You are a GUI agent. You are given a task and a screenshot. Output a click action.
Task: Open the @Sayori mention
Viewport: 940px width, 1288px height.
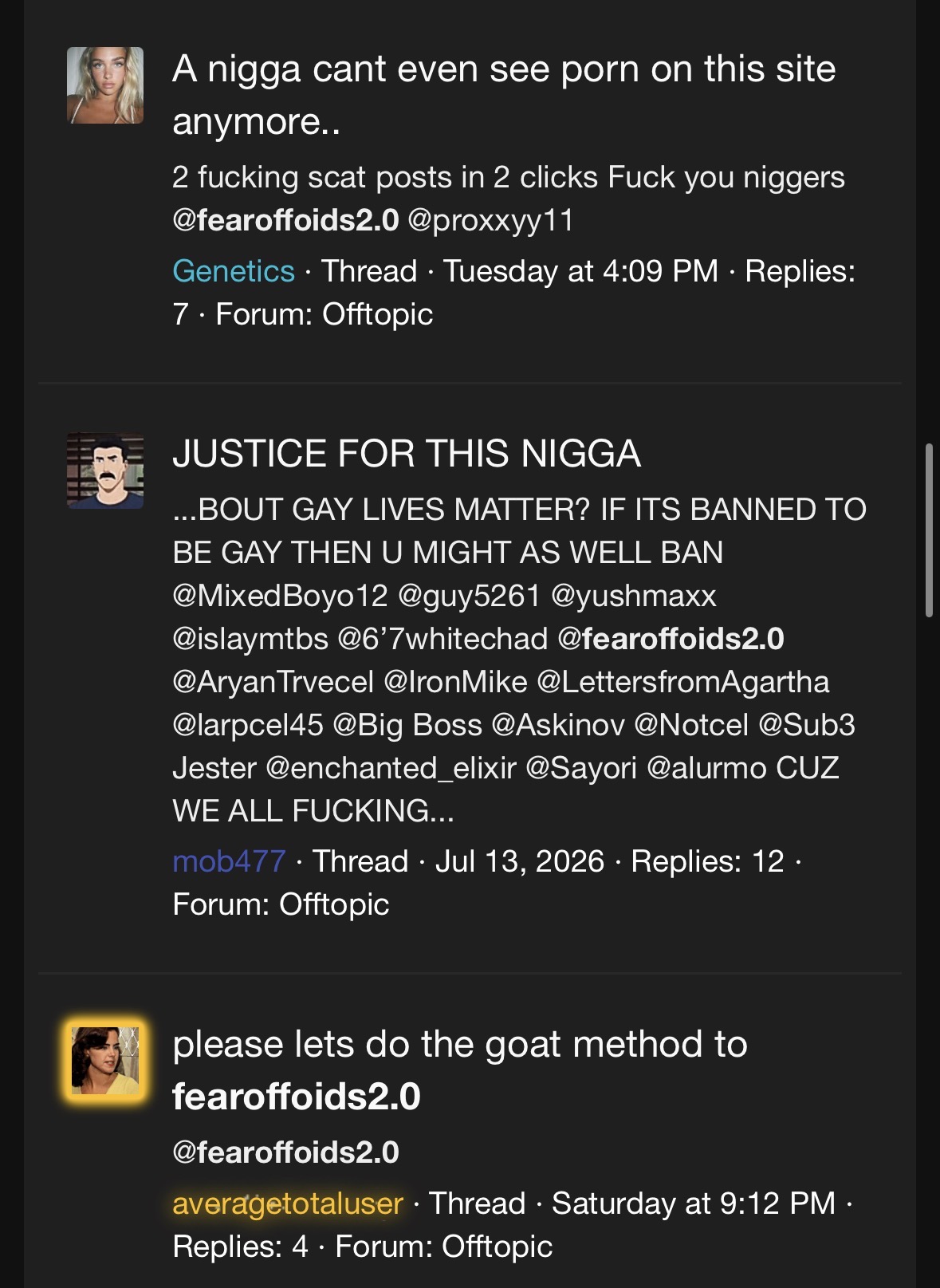(581, 768)
